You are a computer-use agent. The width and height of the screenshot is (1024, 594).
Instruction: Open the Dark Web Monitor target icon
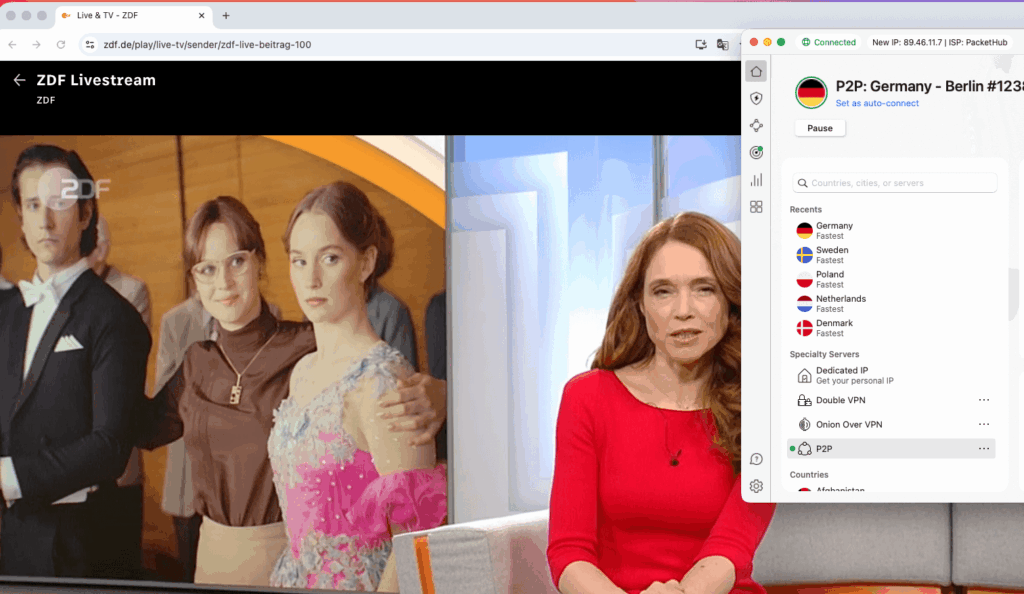tap(756, 153)
